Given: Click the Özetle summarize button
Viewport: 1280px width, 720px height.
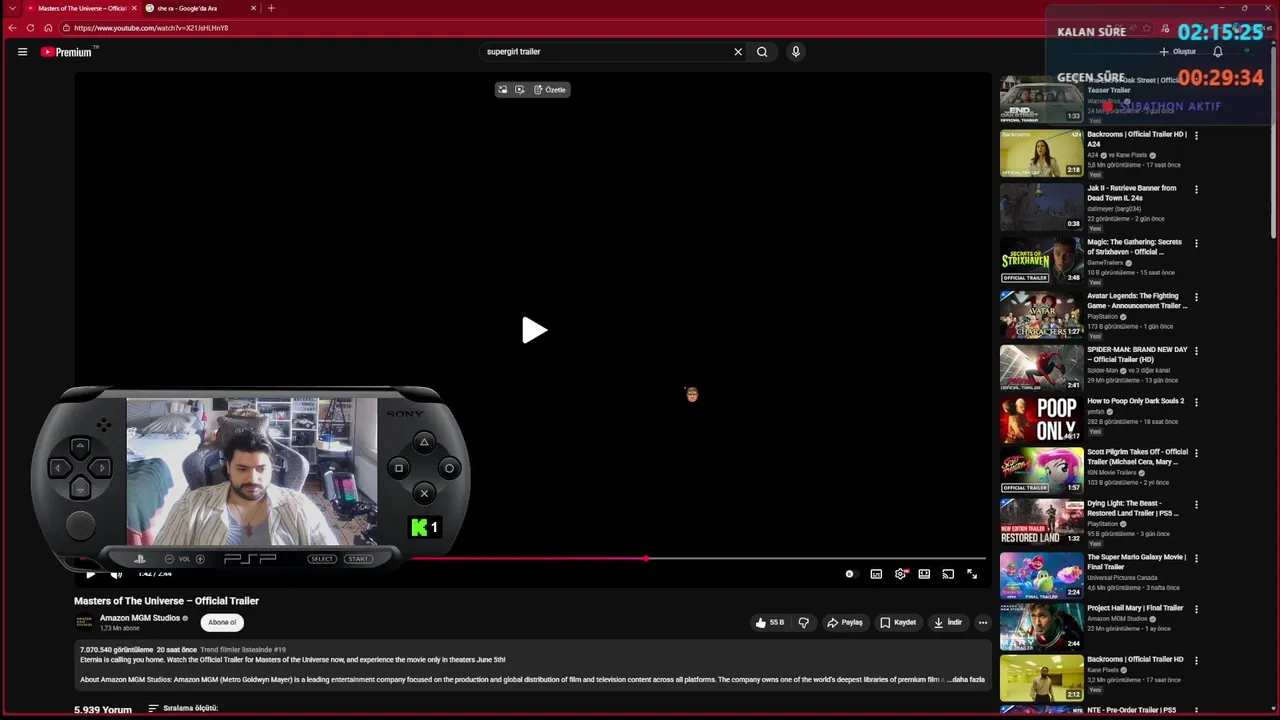Looking at the screenshot, I should [x=550, y=90].
